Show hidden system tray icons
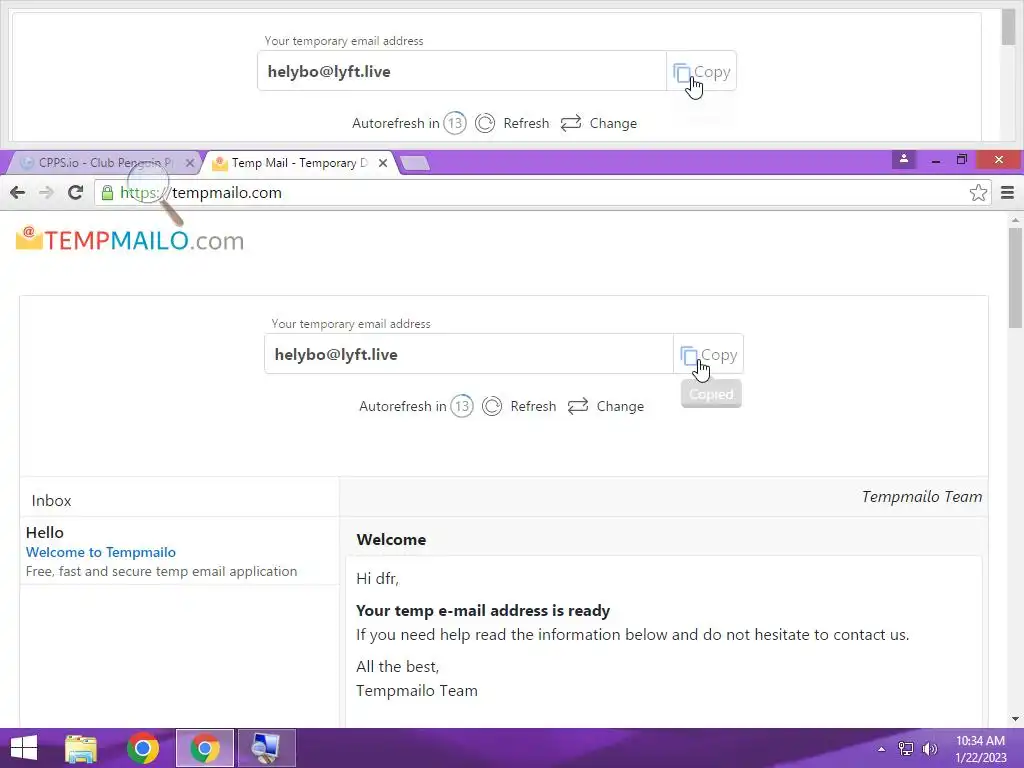Viewport: 1024px width, 768px height. 881,749
